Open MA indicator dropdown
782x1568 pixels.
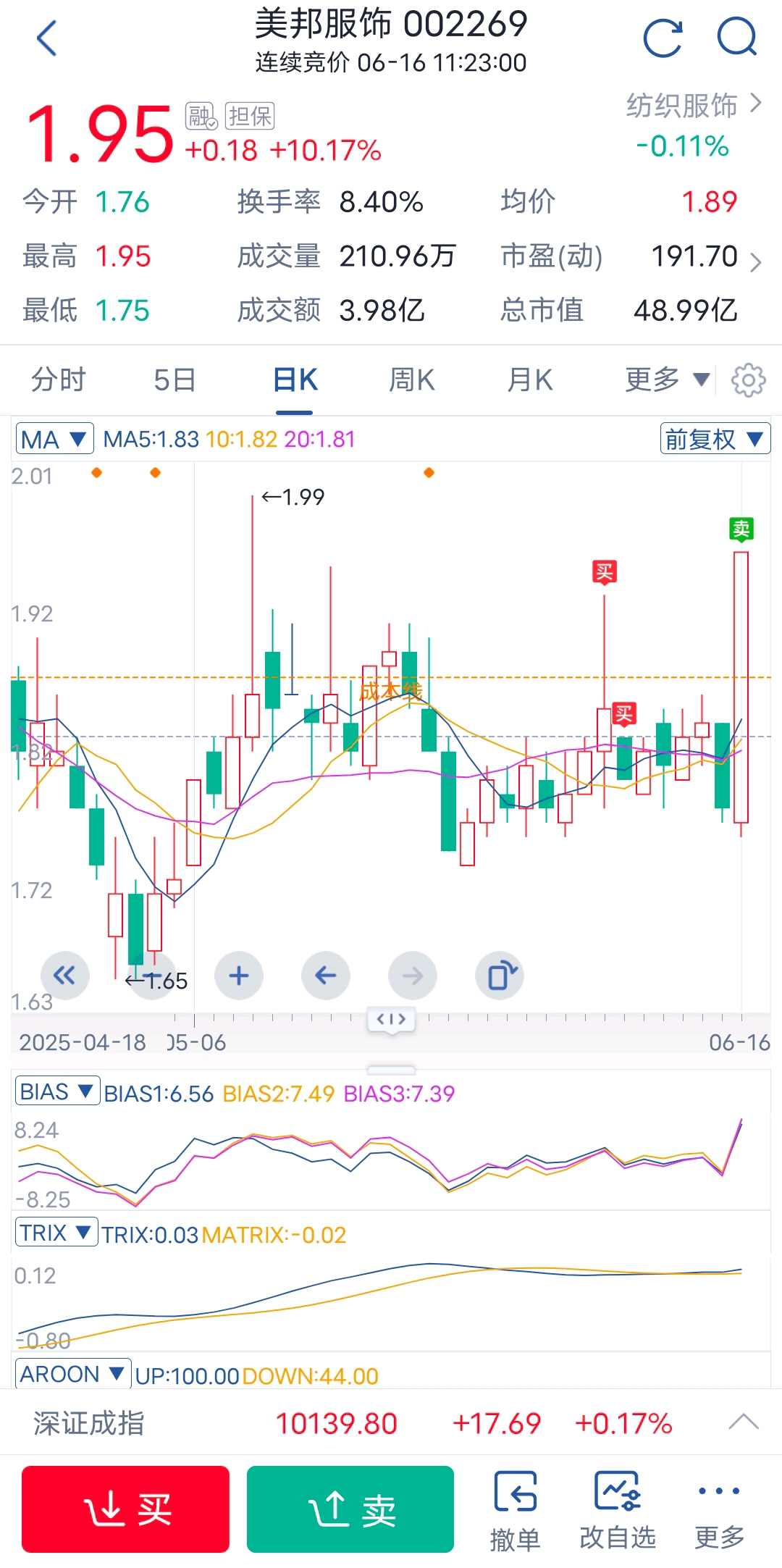[x=54, y=439]
